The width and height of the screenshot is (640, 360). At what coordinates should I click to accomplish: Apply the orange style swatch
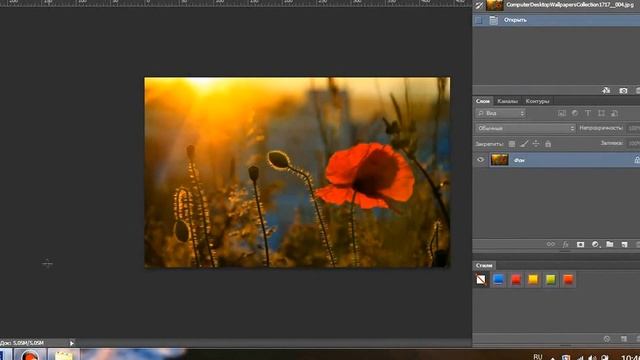(x=568, y=280)
